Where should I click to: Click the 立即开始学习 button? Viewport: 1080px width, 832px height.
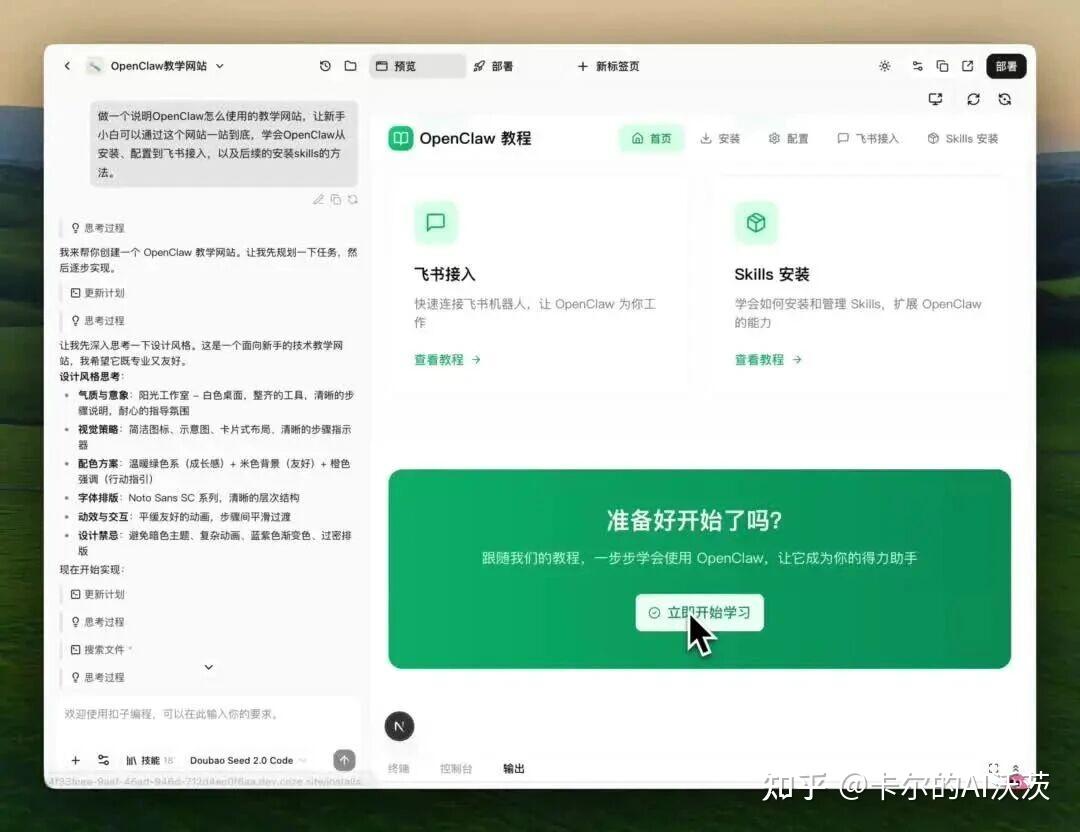click(699, 612)
